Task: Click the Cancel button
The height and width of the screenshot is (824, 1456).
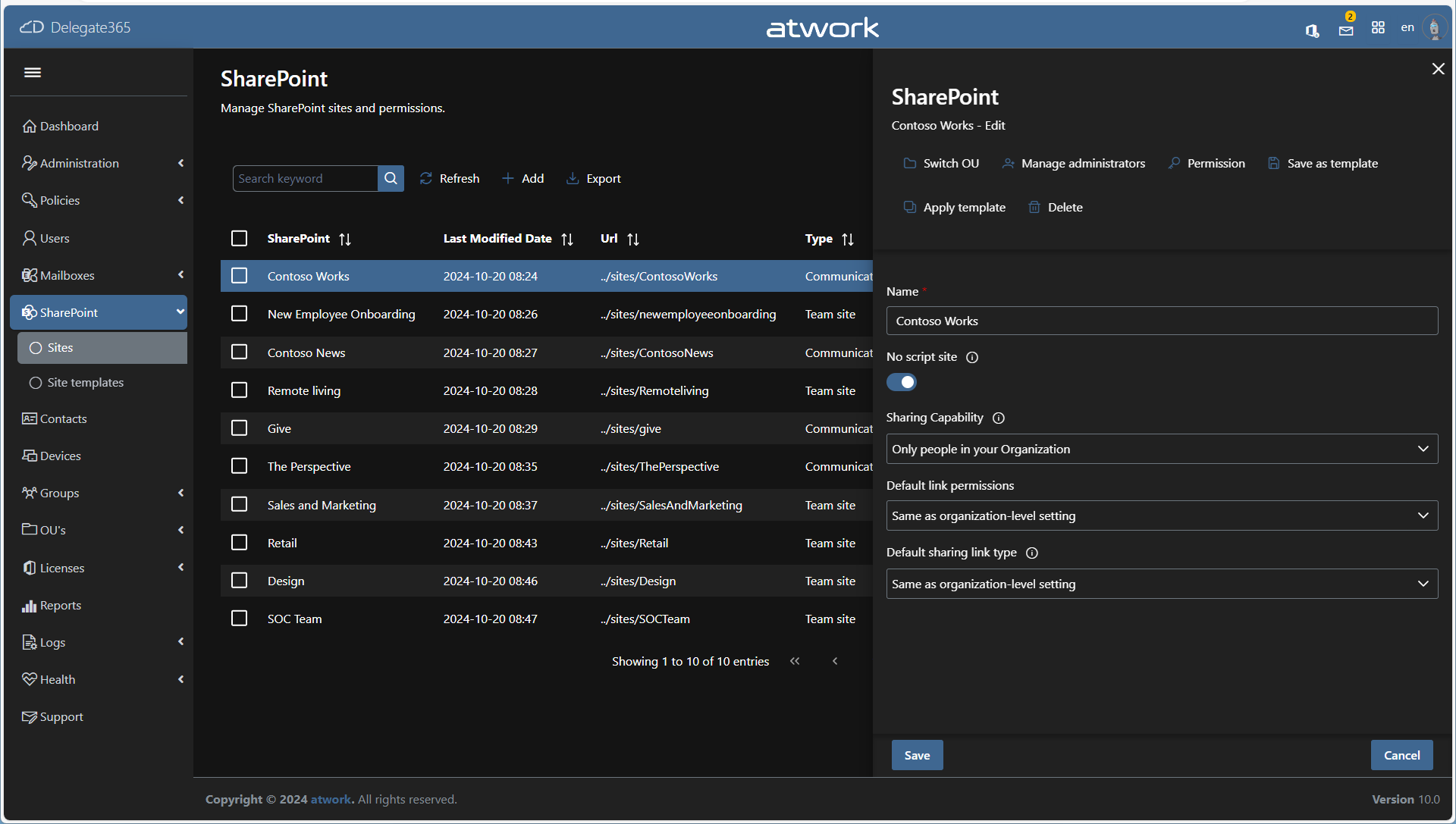Action: pos(1401,755)
